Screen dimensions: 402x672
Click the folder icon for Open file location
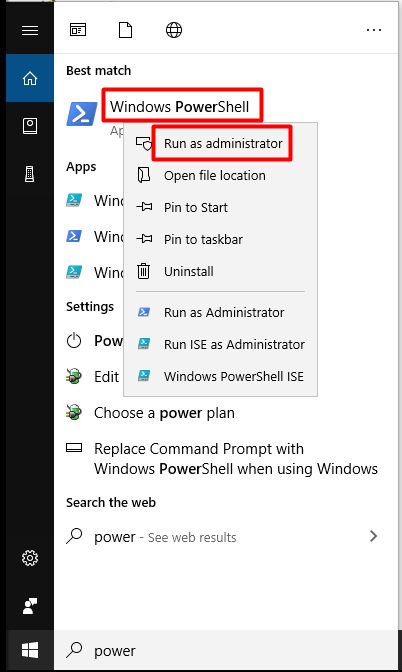click(144, 175)
